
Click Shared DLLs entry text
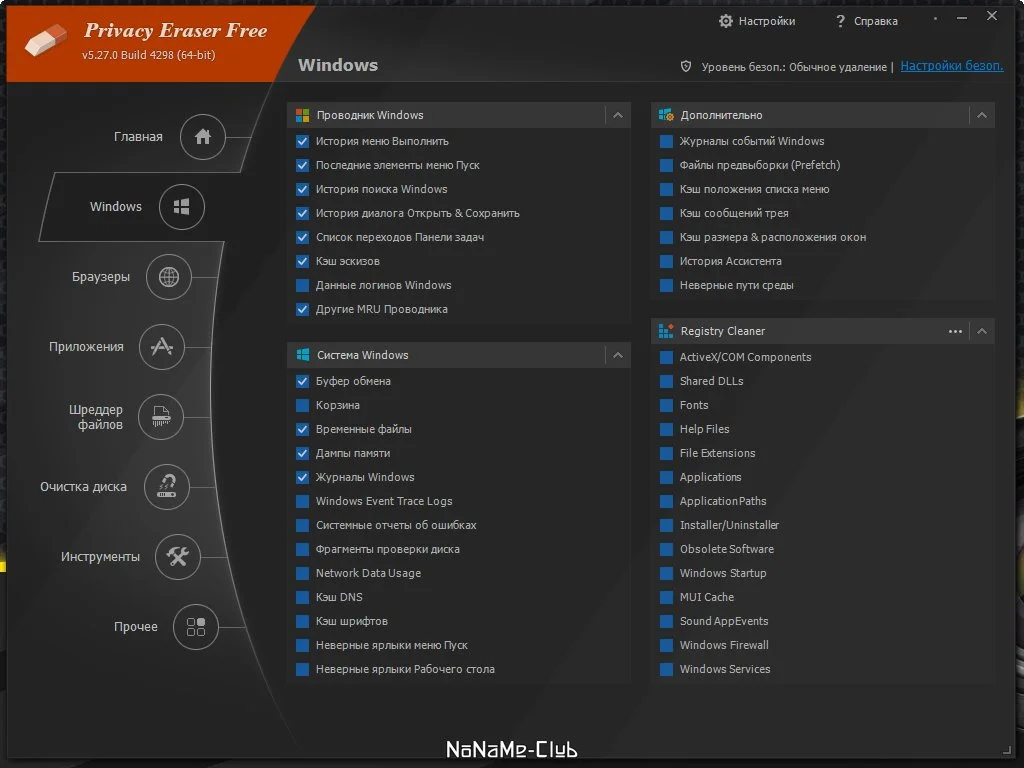(711, 381)
